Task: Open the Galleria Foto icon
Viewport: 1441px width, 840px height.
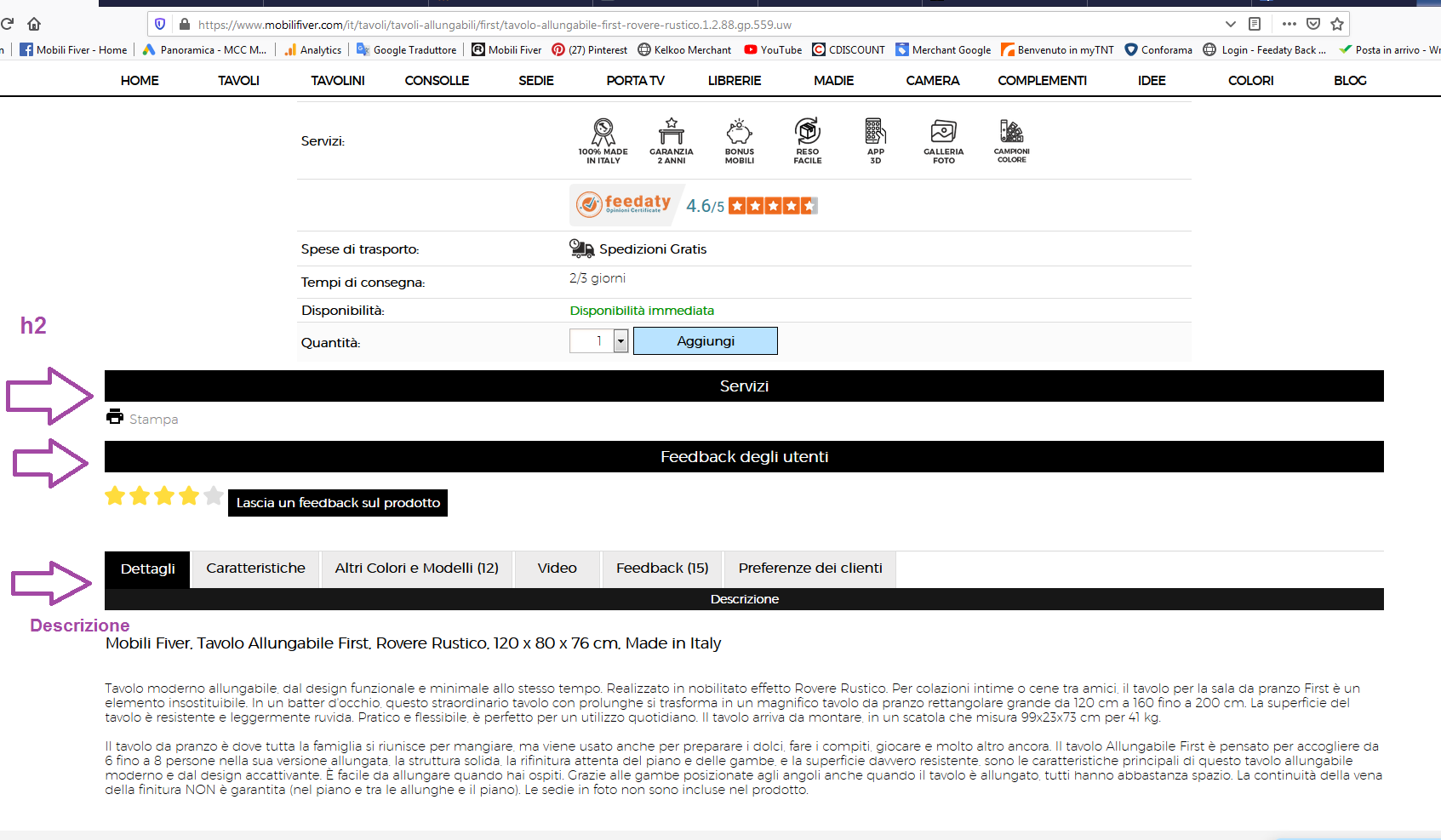Action: 944,140
